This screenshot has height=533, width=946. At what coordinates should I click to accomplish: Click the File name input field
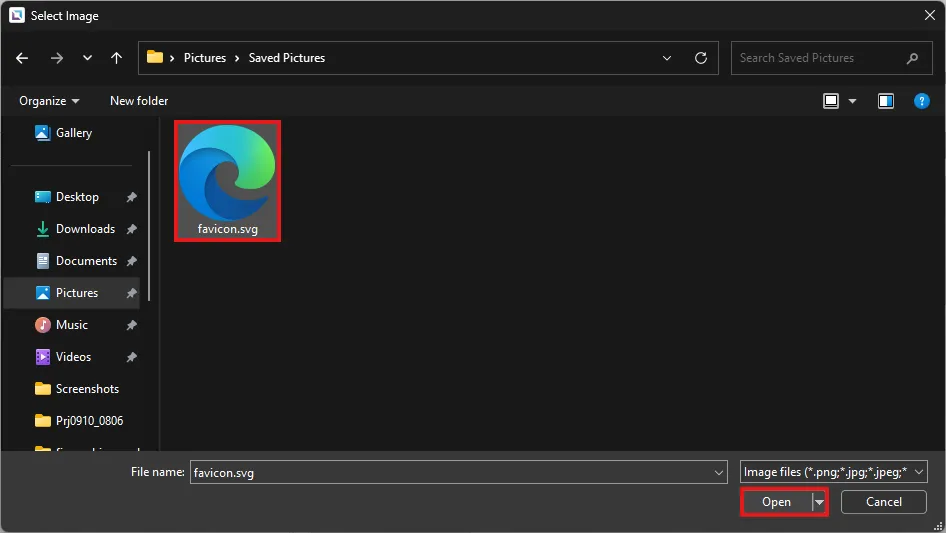[450, 472]
